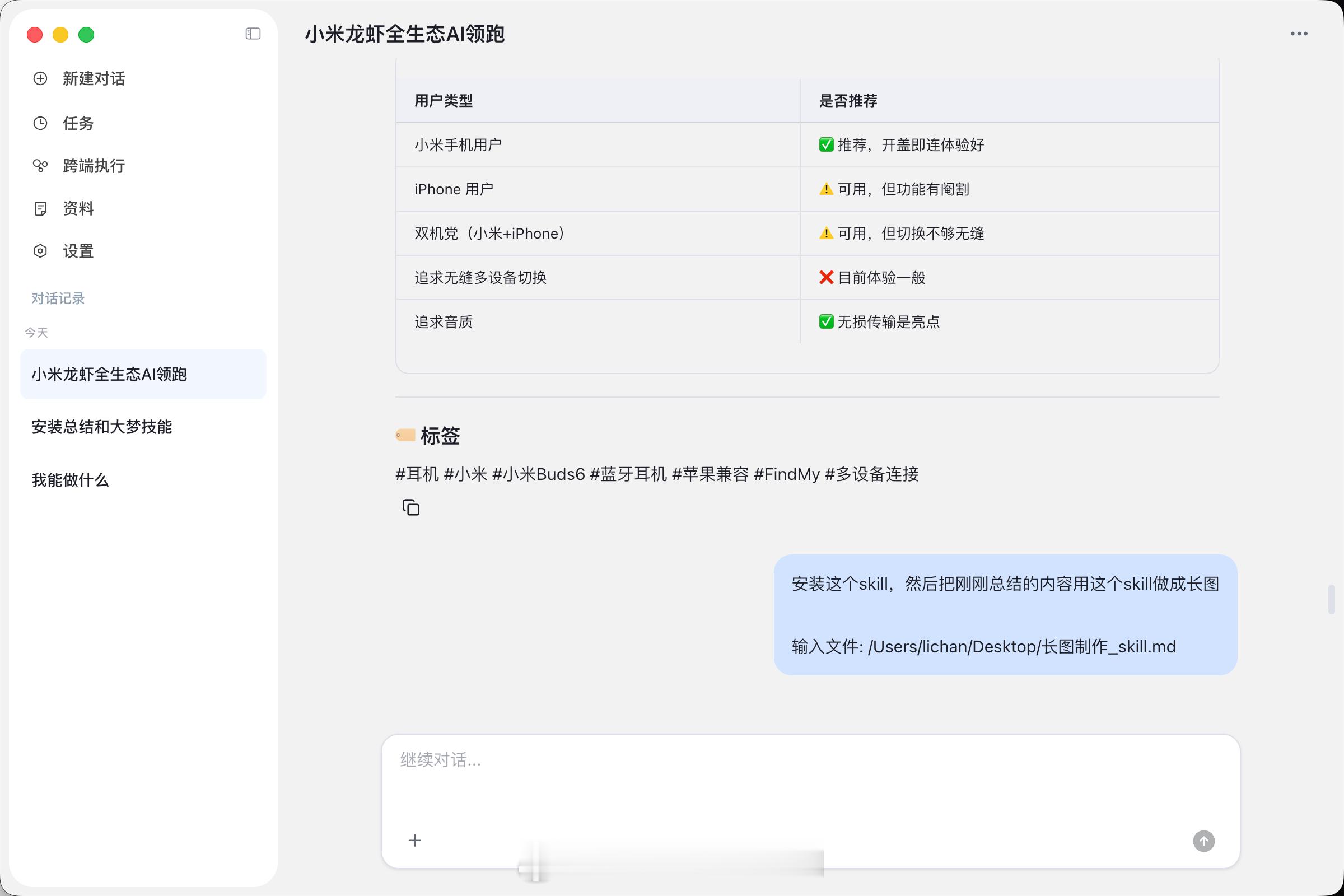Toggle the sidebar collapse icon
The width and height of the screenshot is (1344, 896).
click(x=253, y=34)
